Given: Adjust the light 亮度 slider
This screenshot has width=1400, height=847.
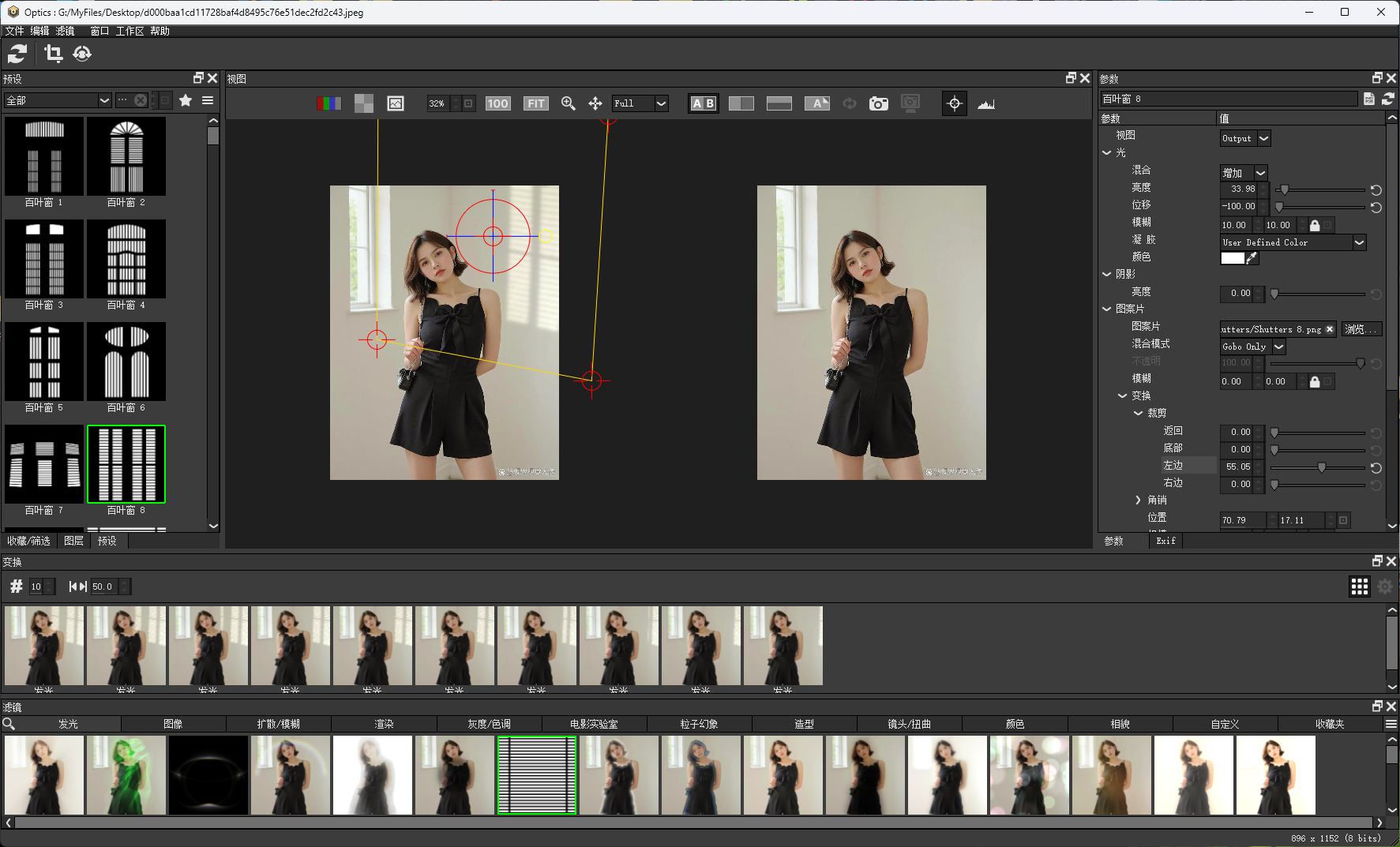Looking at the screenshot, I should coord(1285,189).
